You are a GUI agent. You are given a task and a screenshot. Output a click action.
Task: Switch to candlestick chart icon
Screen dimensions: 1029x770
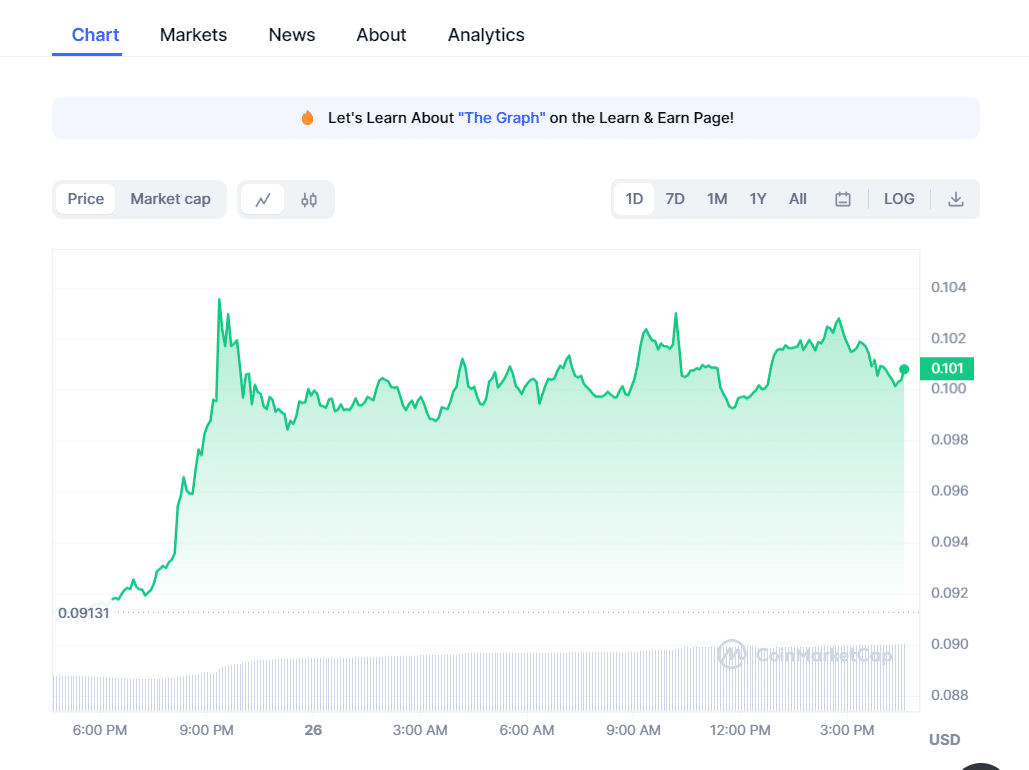(309, 199)
